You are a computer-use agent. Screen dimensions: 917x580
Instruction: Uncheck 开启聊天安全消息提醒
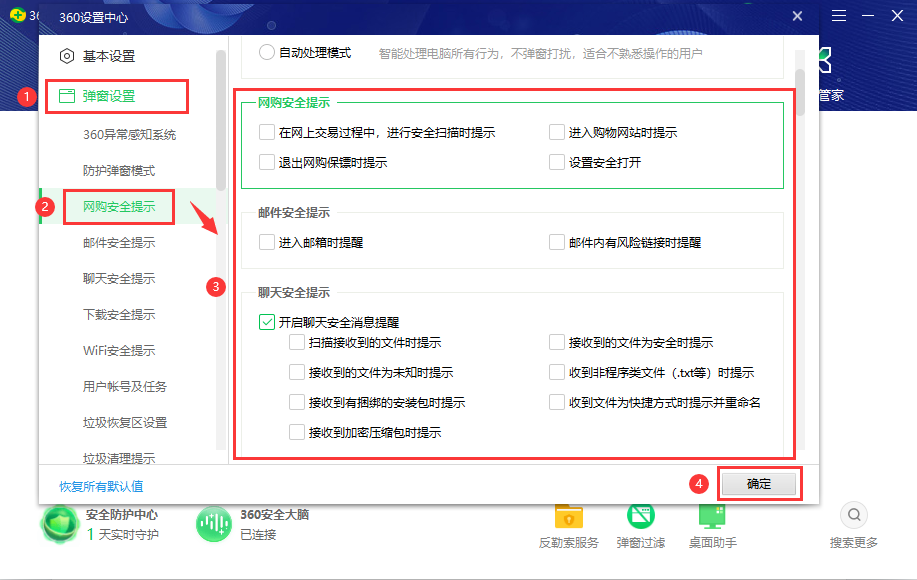(266, 322)
